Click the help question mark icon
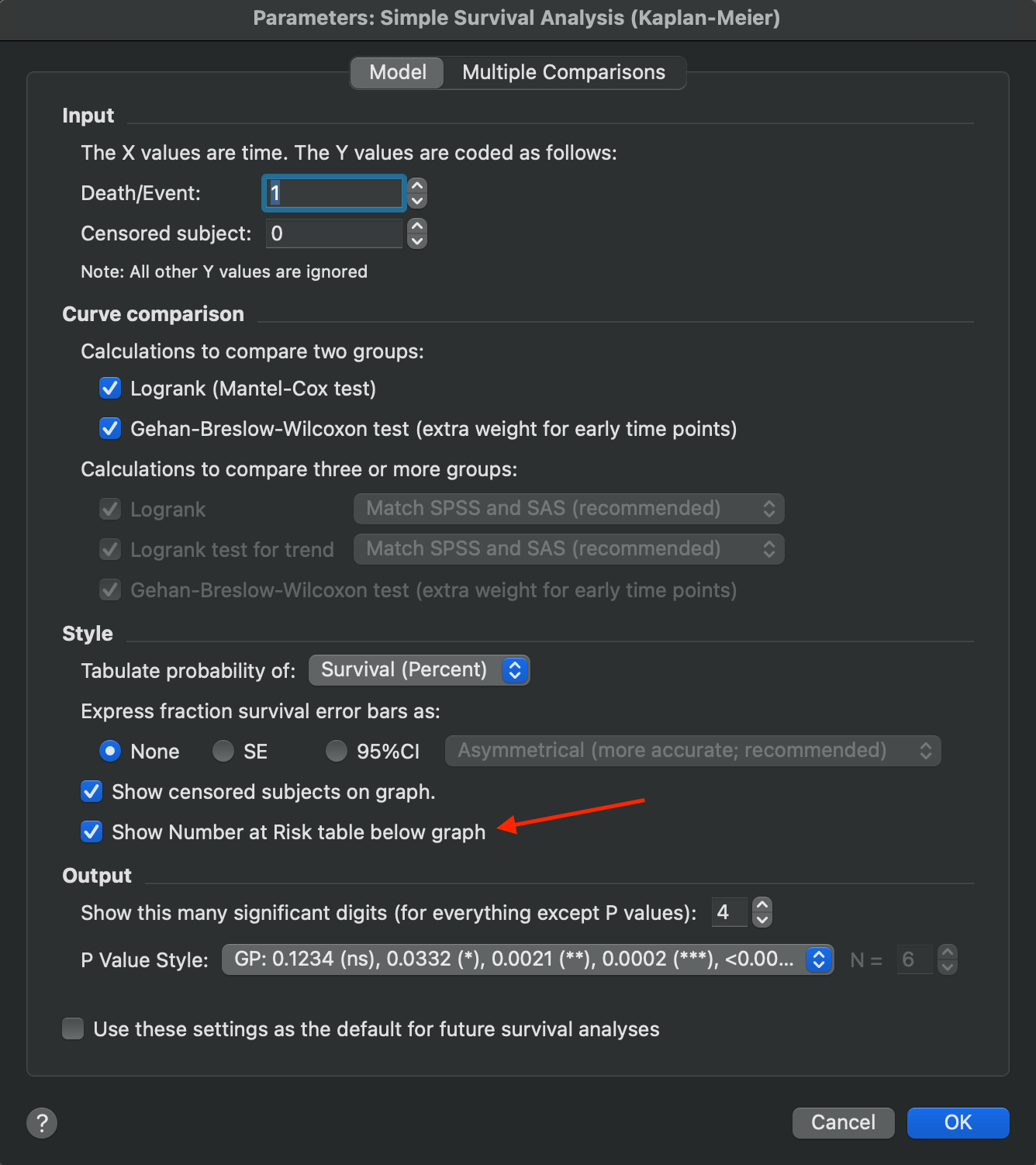Image resolution: width=1036 pixels, height=1165 pixels. coord(42,1122)
